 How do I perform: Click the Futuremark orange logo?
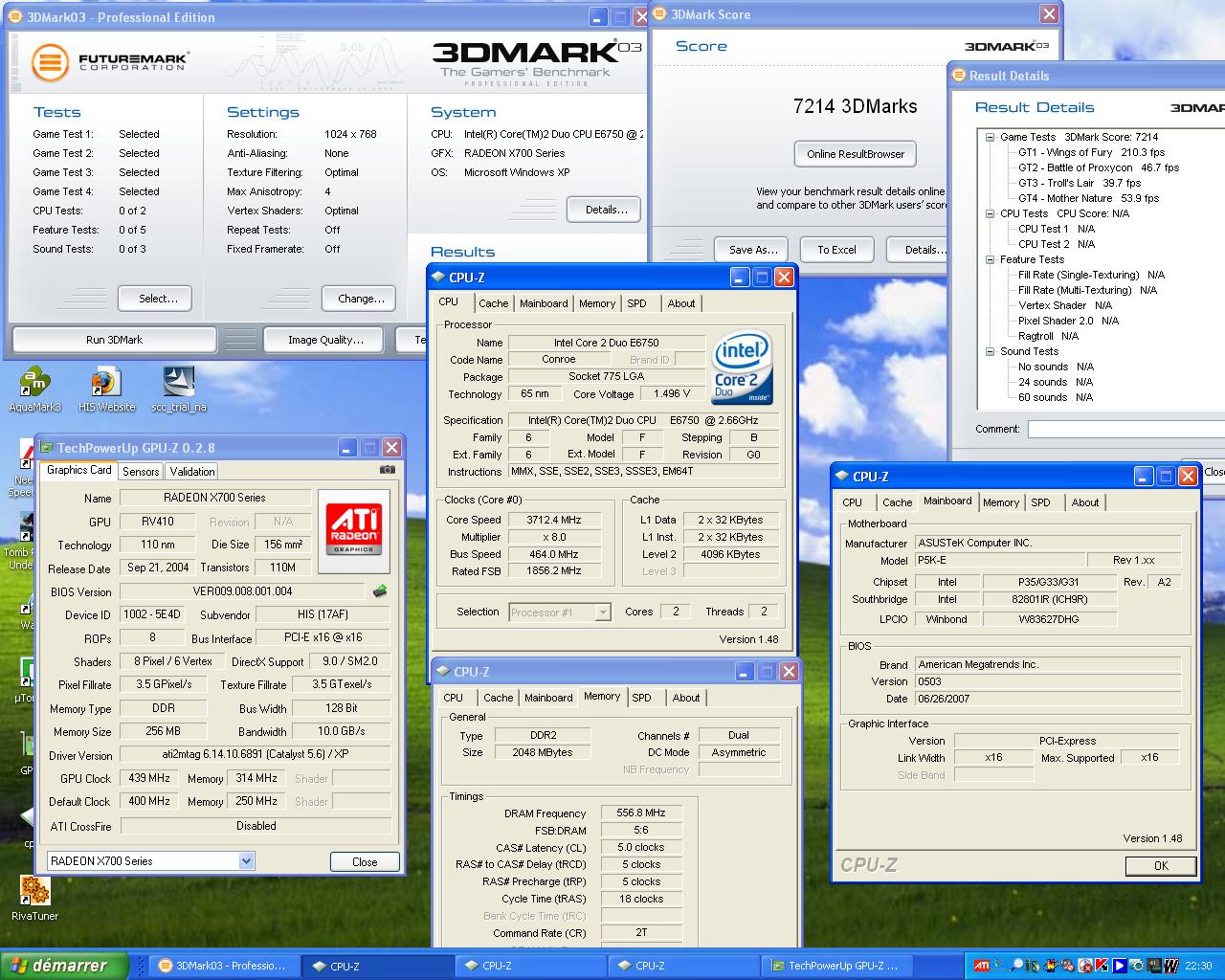point(50,63)
